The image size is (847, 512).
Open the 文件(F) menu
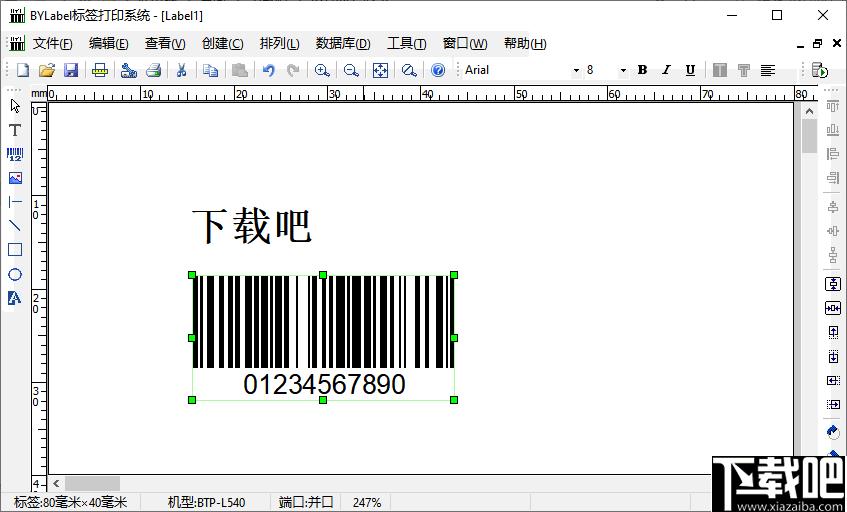pos(52,44)
